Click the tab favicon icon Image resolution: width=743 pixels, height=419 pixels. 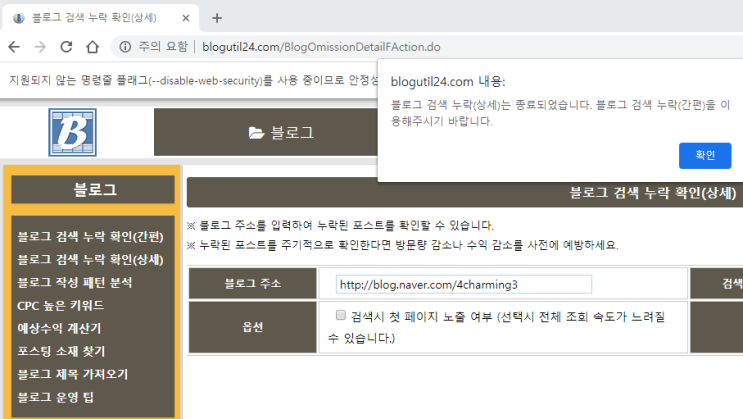pos(18,18)
